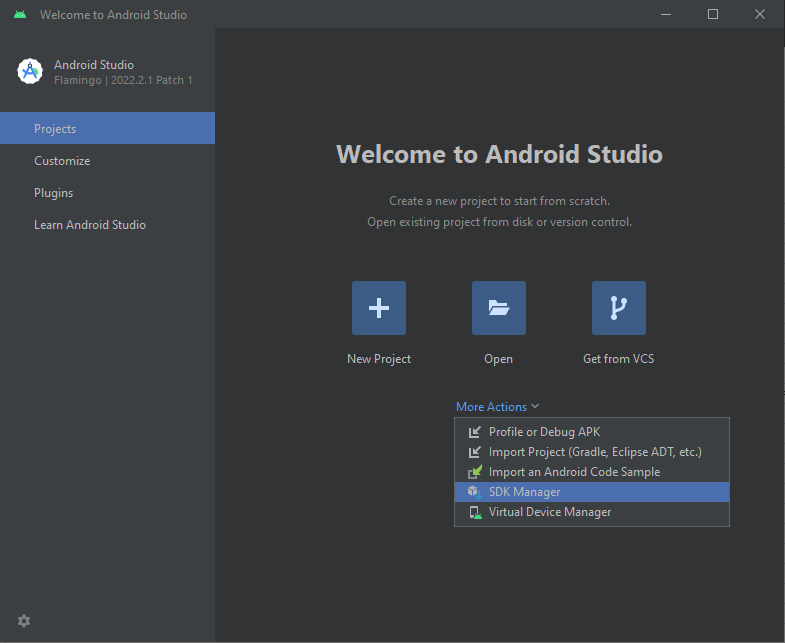Click the Profile or Debug APK icon
Screen dimensions: 785x643
[x=474, y=432]
